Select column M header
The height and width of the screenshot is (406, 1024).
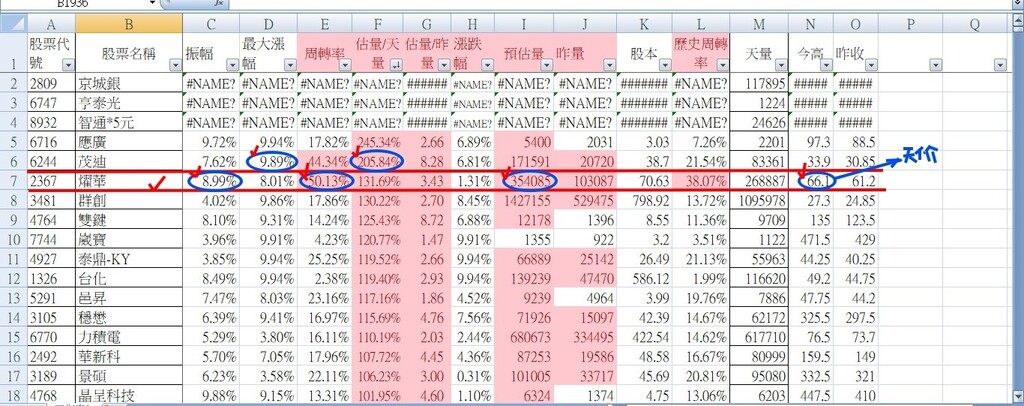click(x=759, y=22)
